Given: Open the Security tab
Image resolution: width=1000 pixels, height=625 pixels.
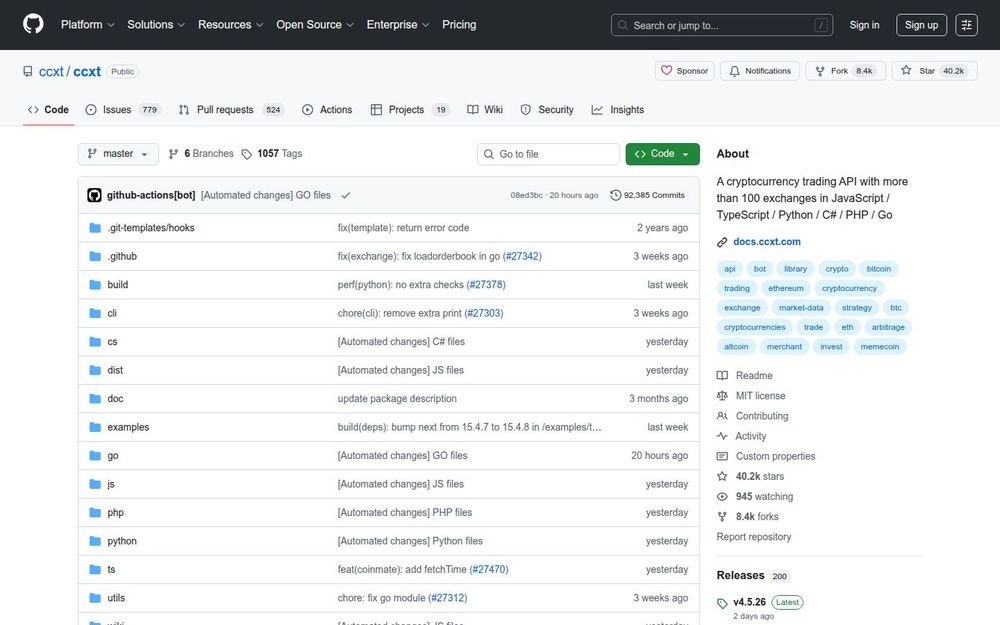Looking at the screenshot, I should pos(547,110).
